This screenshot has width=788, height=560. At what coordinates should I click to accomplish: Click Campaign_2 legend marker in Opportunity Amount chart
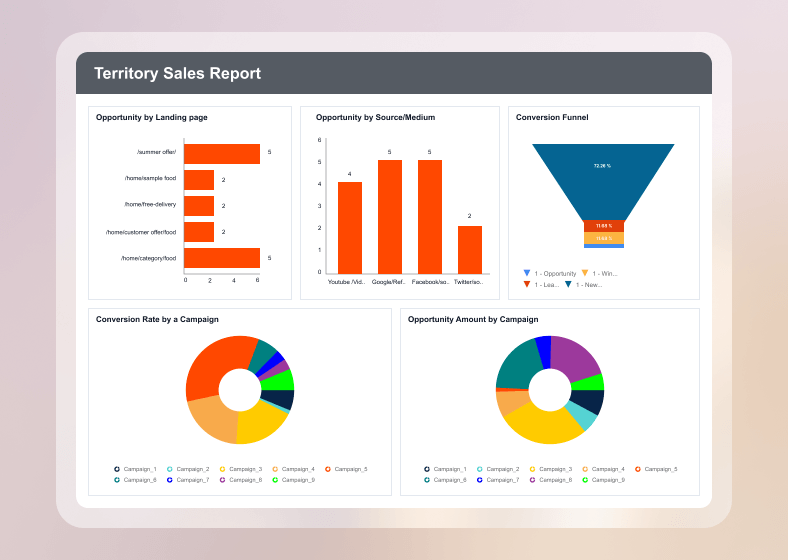[480, 469]
